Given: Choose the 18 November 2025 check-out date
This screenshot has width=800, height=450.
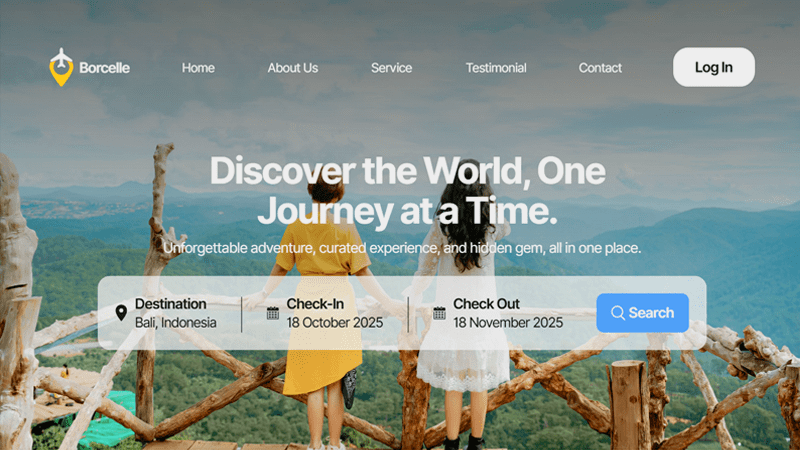Looking at the screenshot, I should (508, 322).
